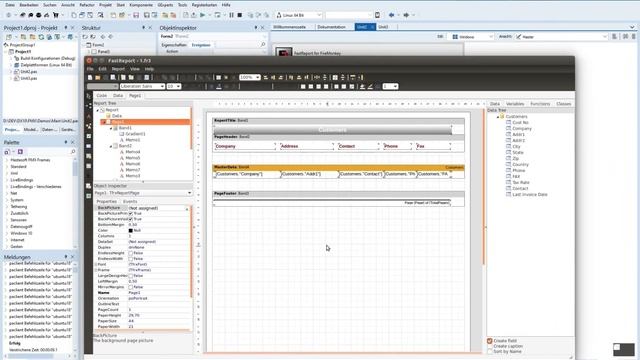
Task: Click the Save icon in Delphi IDE toolbar
Action: [136, 15]
